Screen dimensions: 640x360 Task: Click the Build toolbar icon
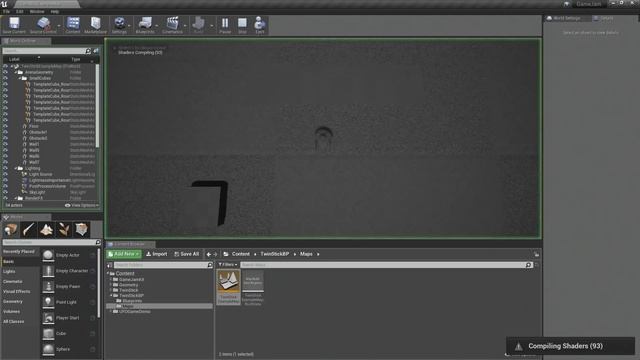coord(199,23)
